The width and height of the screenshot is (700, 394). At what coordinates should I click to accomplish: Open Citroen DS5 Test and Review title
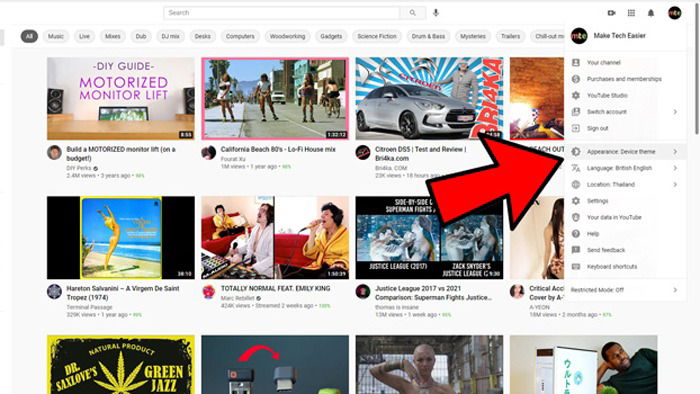pos(420,154)
